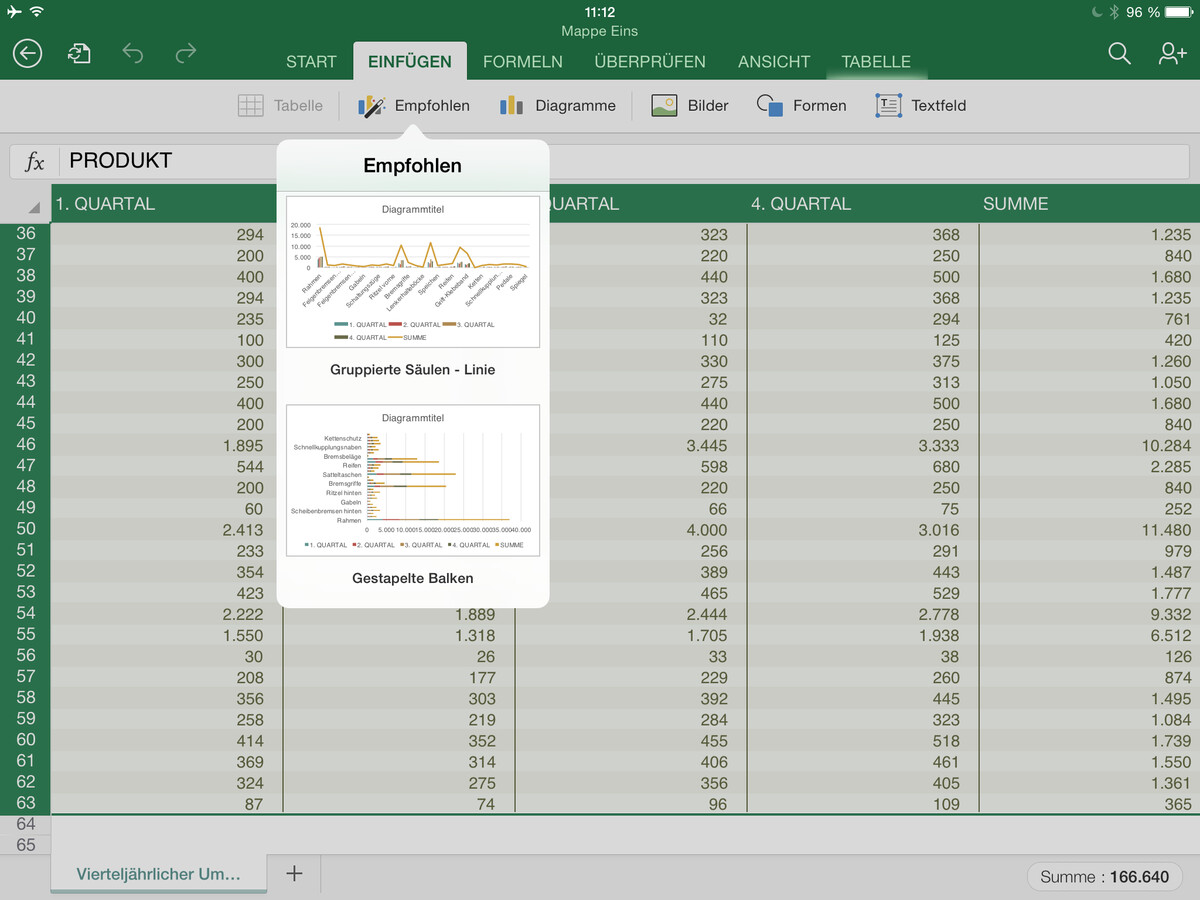This screenshot has height=900, width=1200.
Task: Open the FORMELN ribbon tab
Action: 523,61
